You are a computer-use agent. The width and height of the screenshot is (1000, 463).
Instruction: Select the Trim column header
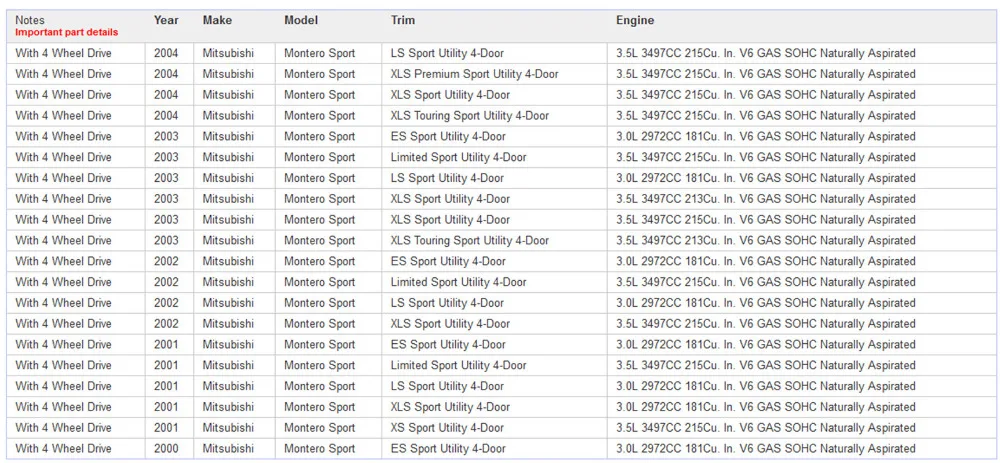(x=402, y=20)
